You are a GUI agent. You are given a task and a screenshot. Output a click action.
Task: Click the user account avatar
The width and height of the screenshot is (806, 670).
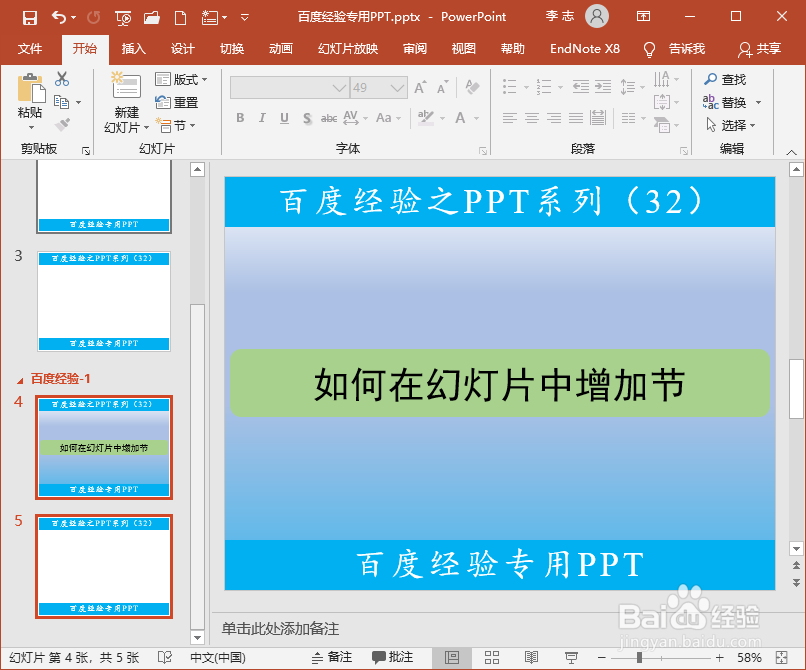tap(597, 16)
